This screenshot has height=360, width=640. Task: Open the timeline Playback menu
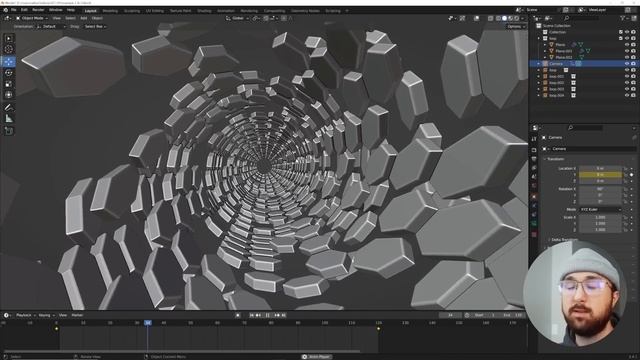click(25, 315)
